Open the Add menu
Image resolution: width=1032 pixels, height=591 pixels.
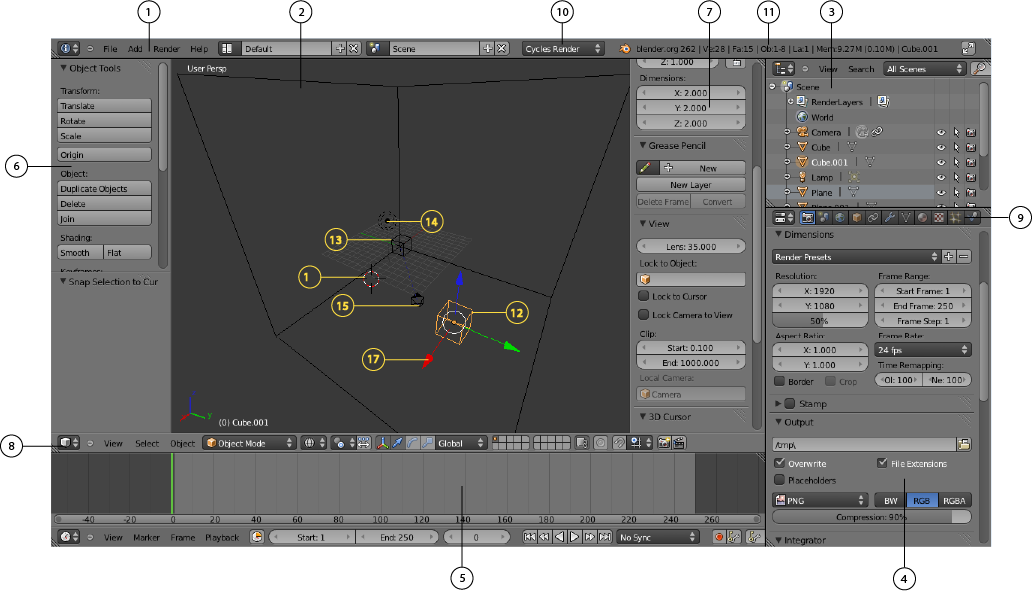pos(135,49)
